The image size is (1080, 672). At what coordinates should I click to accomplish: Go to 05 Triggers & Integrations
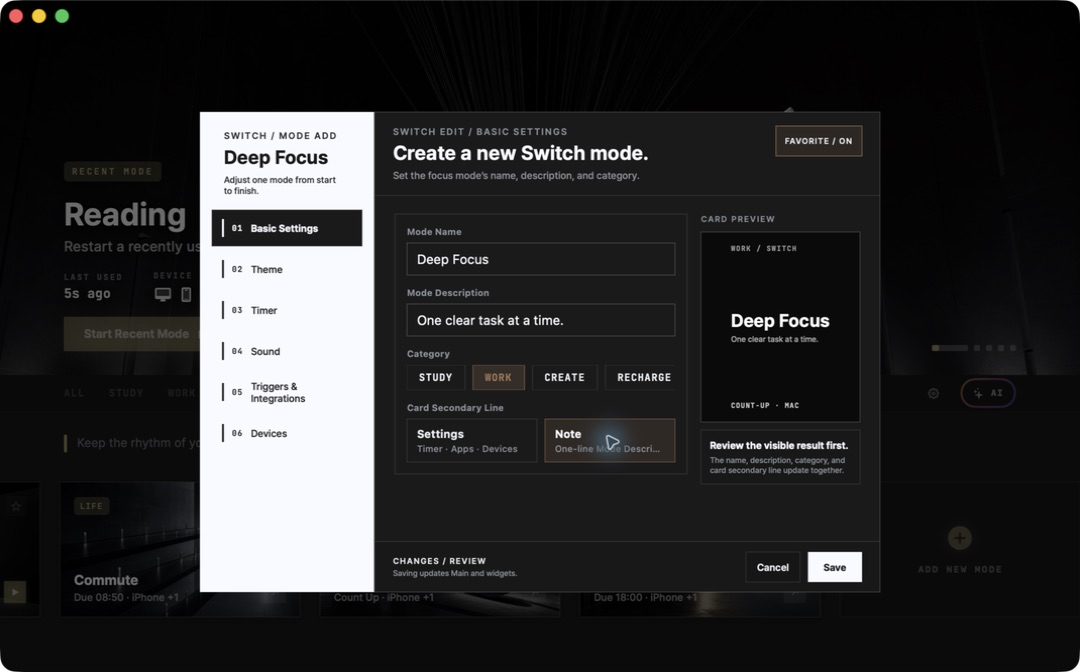287,392
